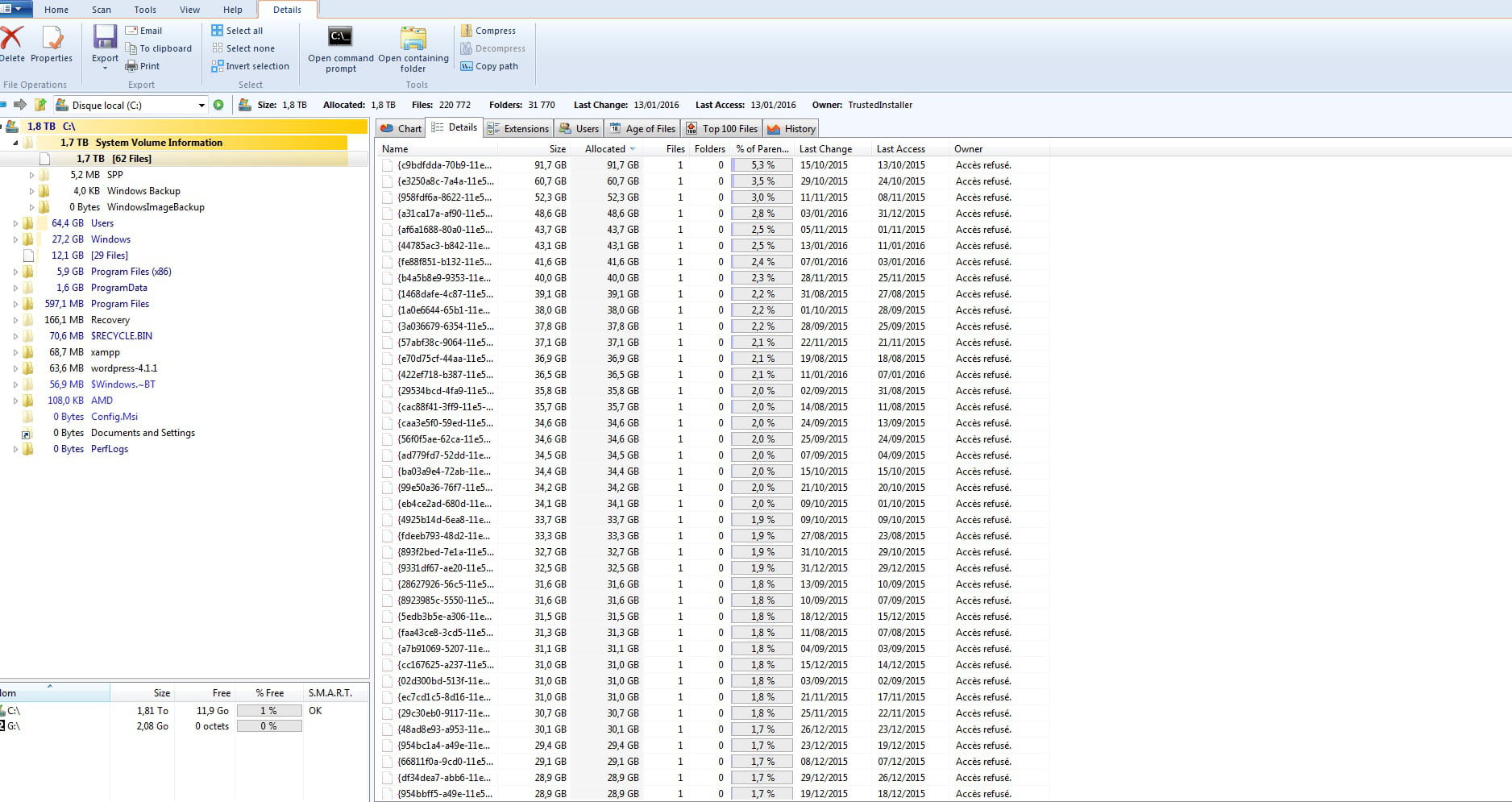Choose Select all in ribbon
The height and width of the screenshot is (802, 1512).
click(x=237, y=31)
